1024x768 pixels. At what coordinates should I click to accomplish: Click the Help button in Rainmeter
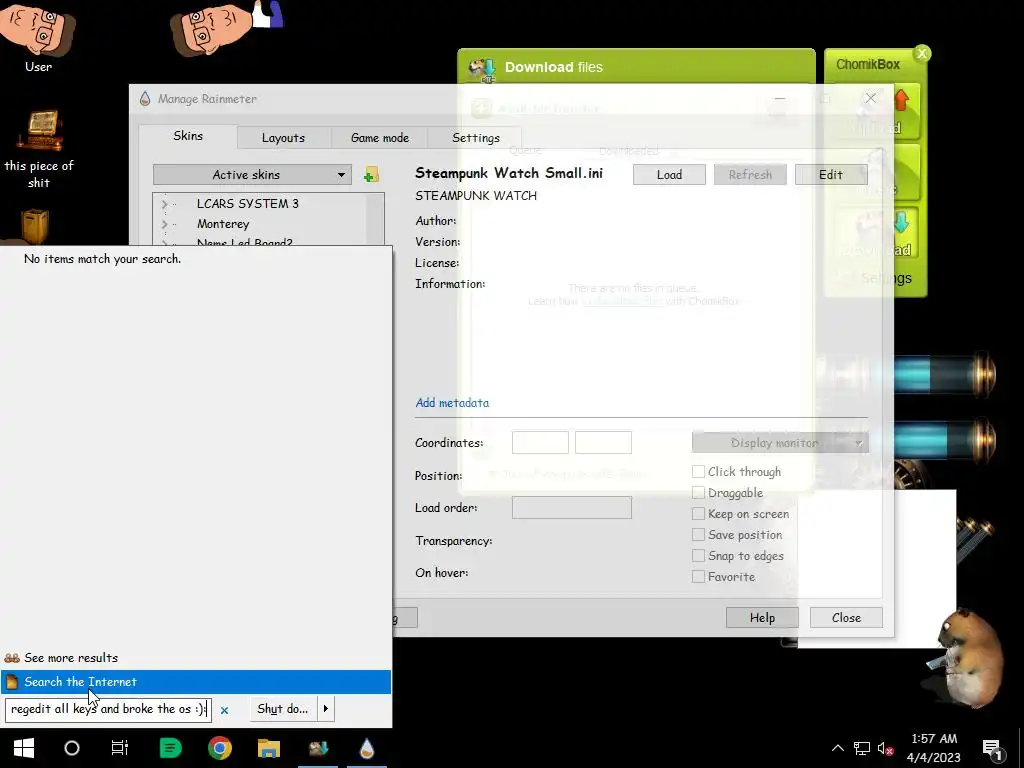point(762,617)
